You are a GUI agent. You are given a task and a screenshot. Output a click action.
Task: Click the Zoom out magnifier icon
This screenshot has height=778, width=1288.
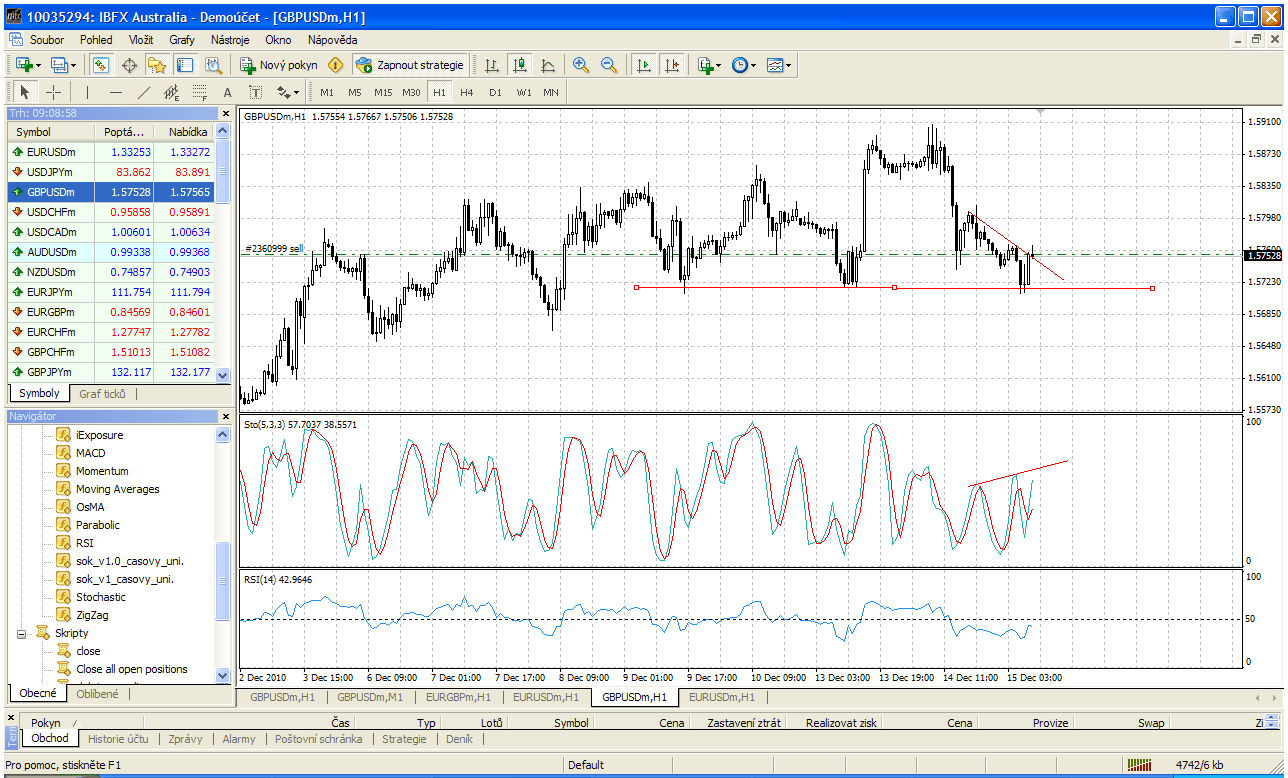(x=608, y=65)
